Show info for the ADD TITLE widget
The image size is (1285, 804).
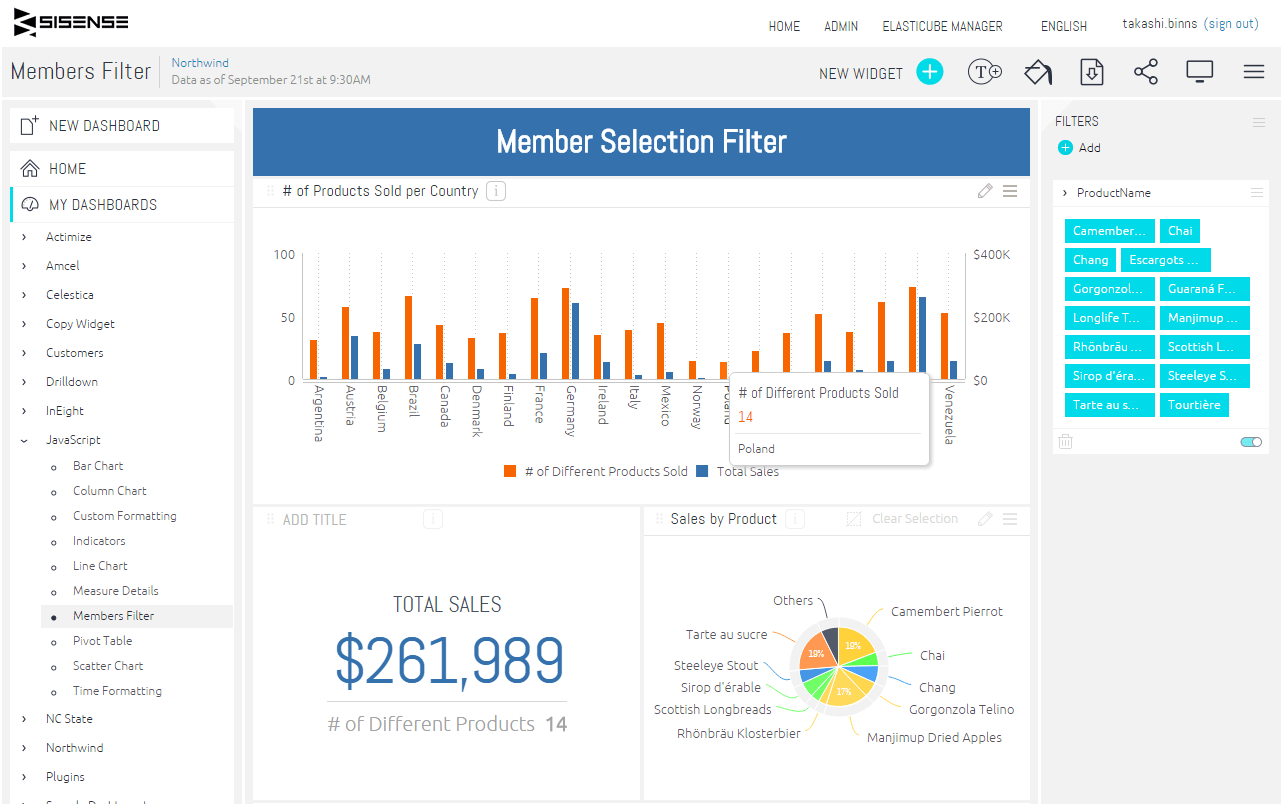pyautogui.click(x=433, y=519)
